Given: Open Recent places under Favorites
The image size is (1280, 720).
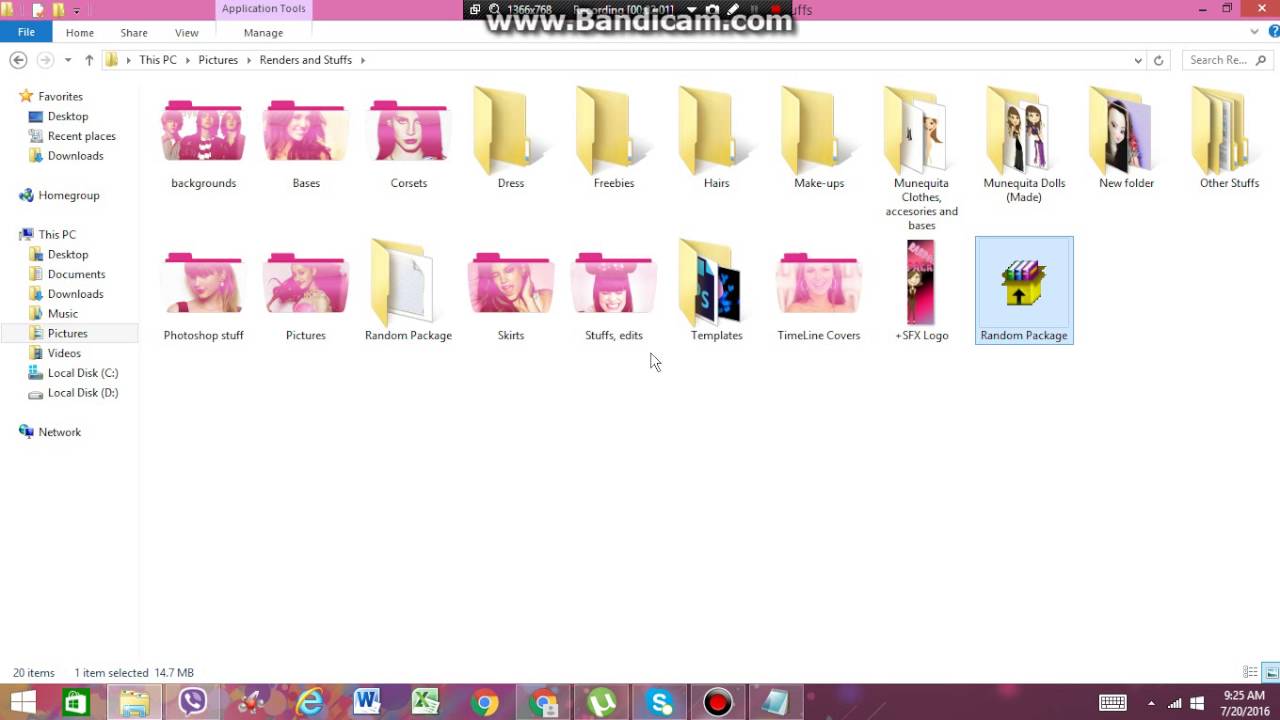Looking at the screenshot, I should coord(81,136).
